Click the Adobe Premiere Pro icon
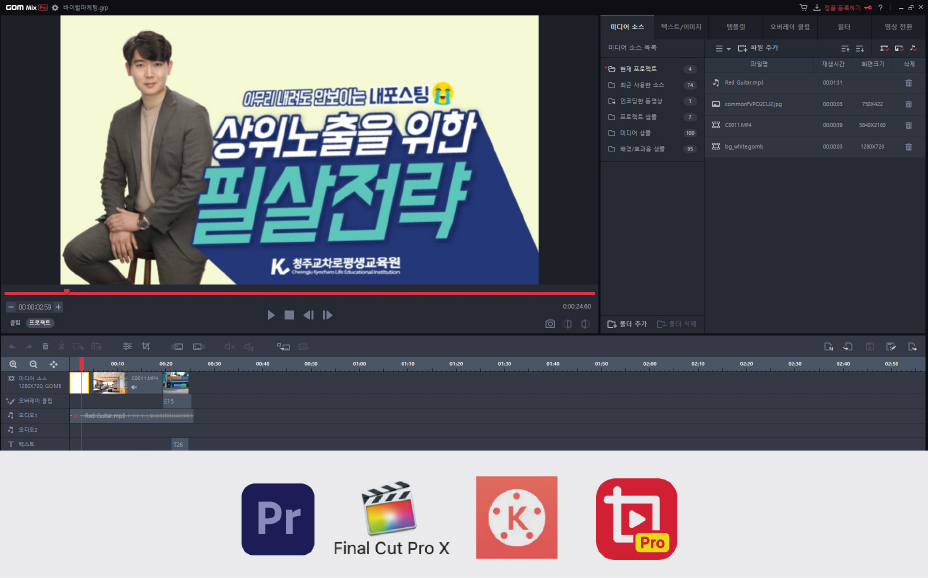Screen dimensions: 928x578 [278, 519]
